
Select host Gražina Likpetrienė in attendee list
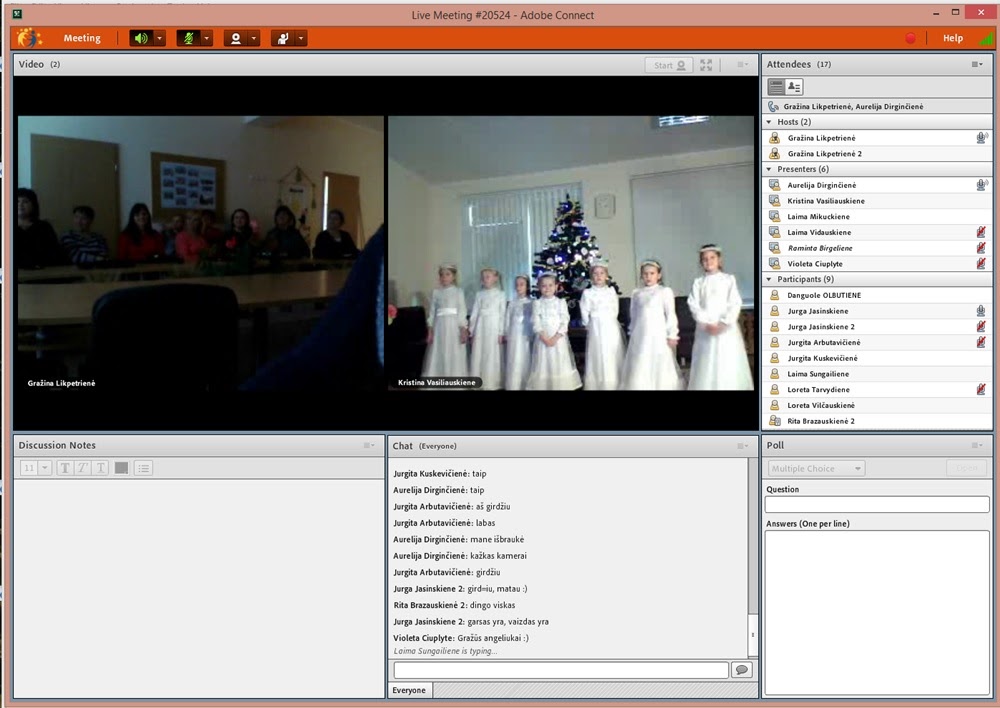pos(877,138)
